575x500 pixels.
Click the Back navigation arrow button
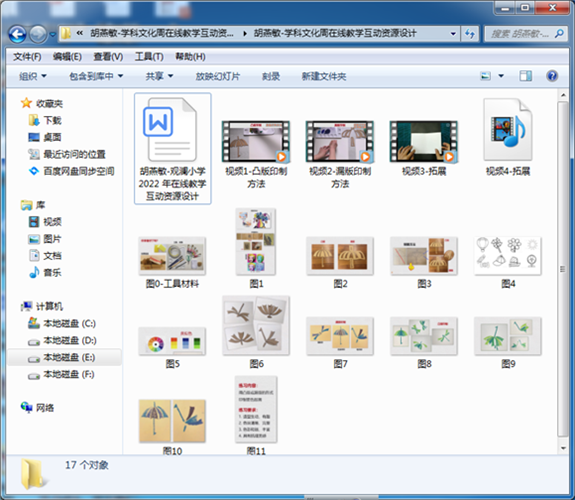[x=17, y=34]
